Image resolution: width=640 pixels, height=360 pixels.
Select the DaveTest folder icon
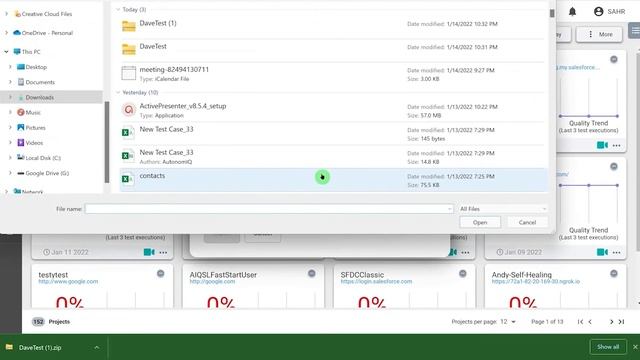click(129, 49)
